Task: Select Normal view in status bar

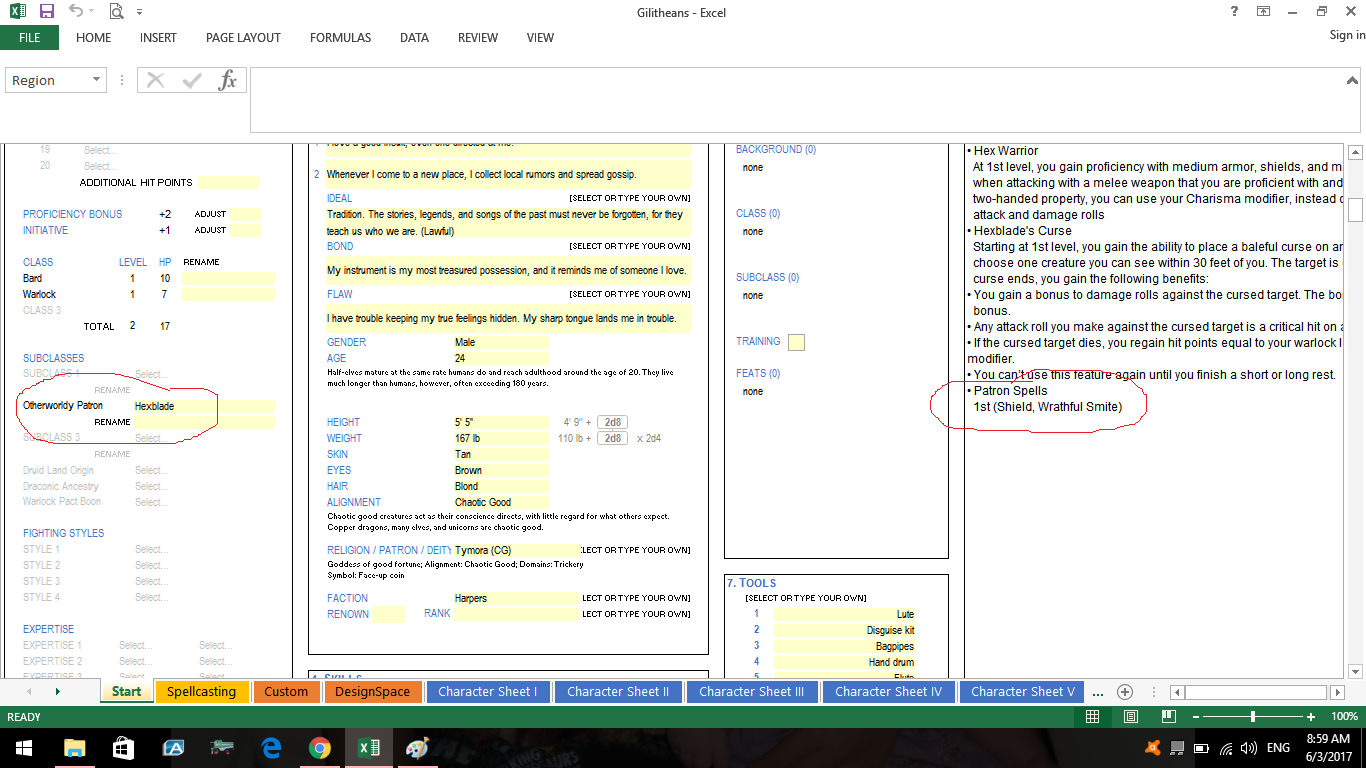Action: click(1093, 717)
